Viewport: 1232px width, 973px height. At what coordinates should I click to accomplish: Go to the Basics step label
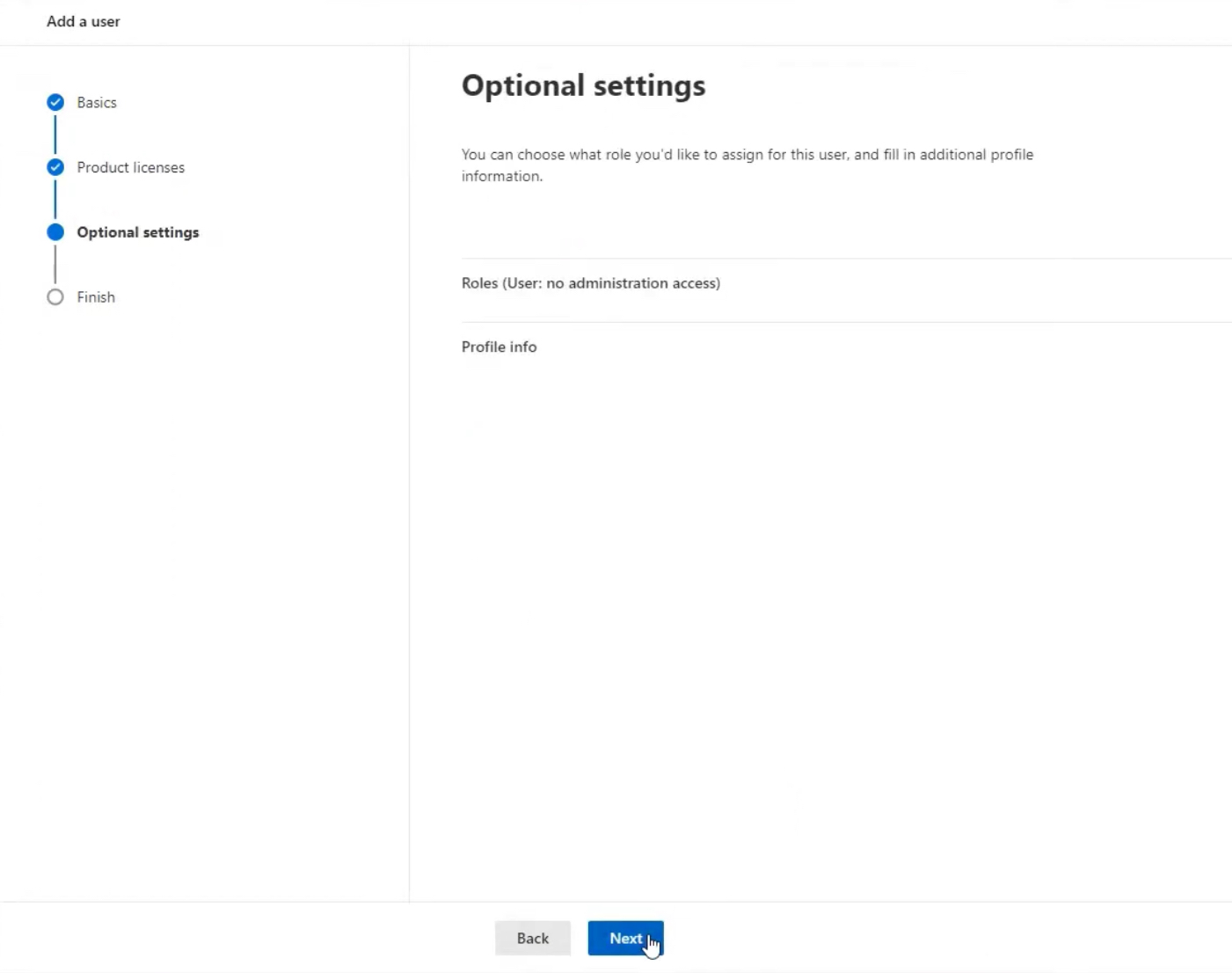click(97, 102)
